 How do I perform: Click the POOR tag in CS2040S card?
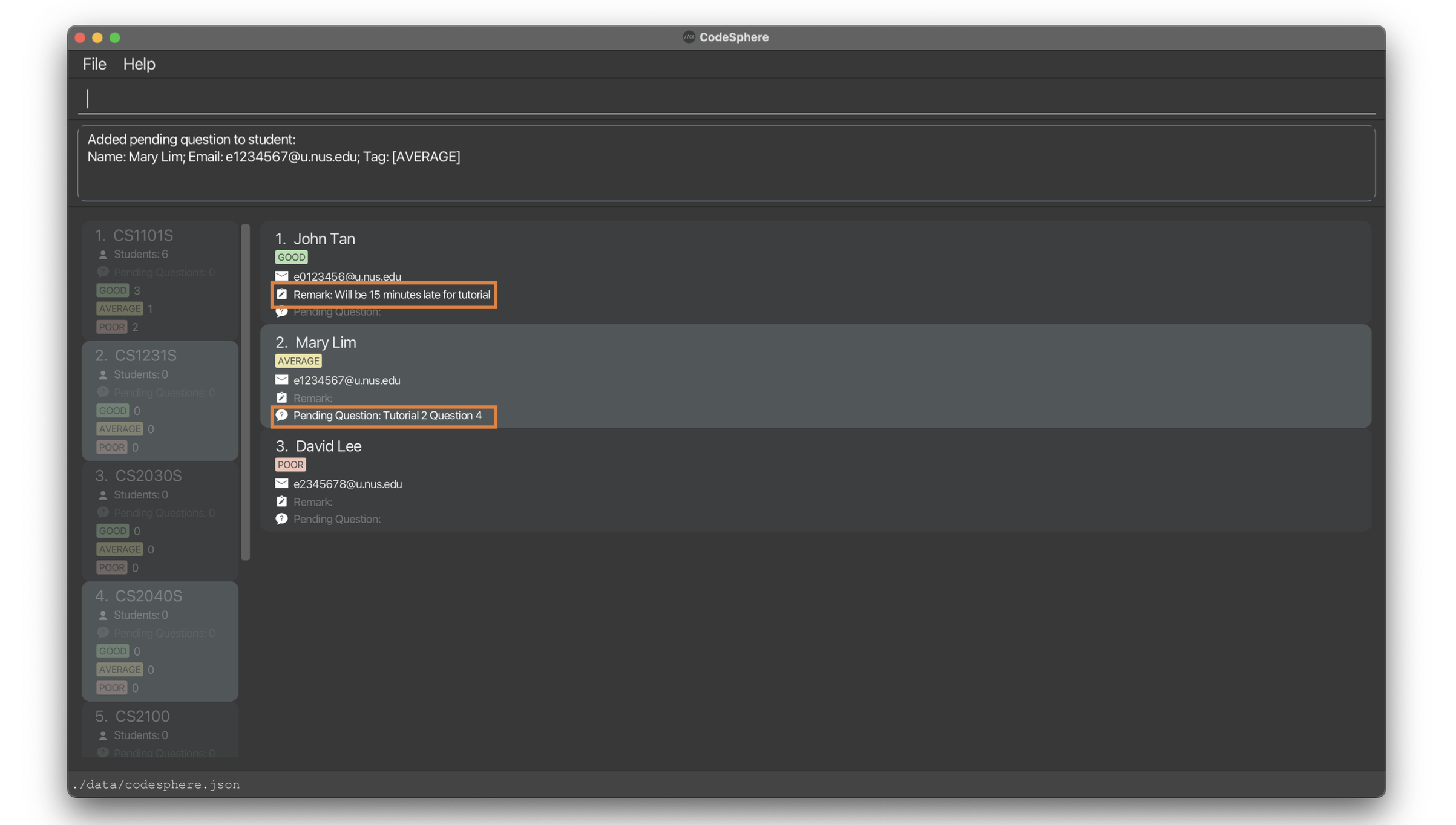coord(111,688)
